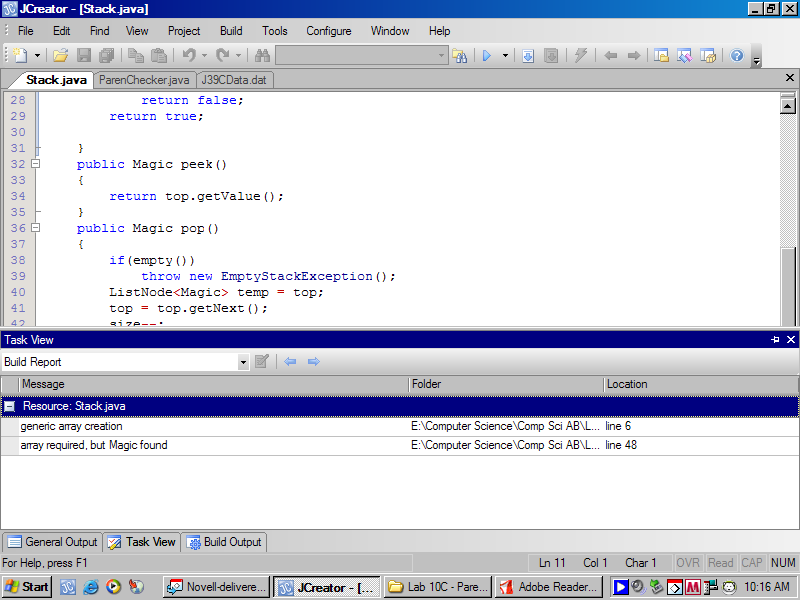The image size is (800, 600).
Task: Open the Configure menu
Action: coord(329,31)
